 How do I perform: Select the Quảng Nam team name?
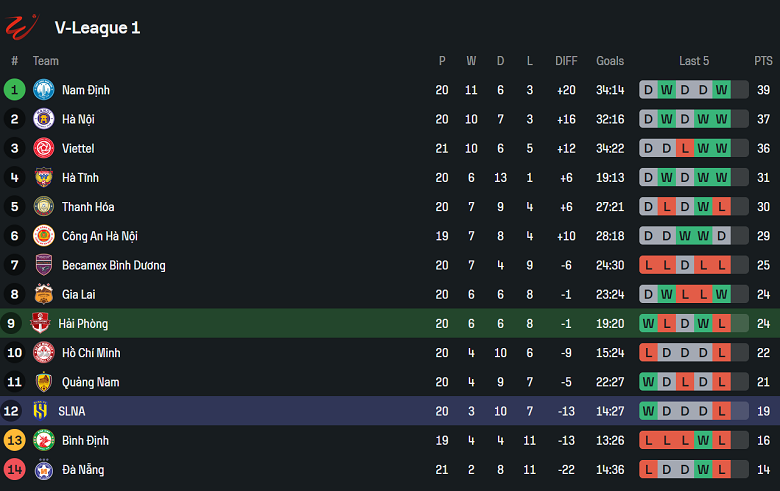click(91, 382)
